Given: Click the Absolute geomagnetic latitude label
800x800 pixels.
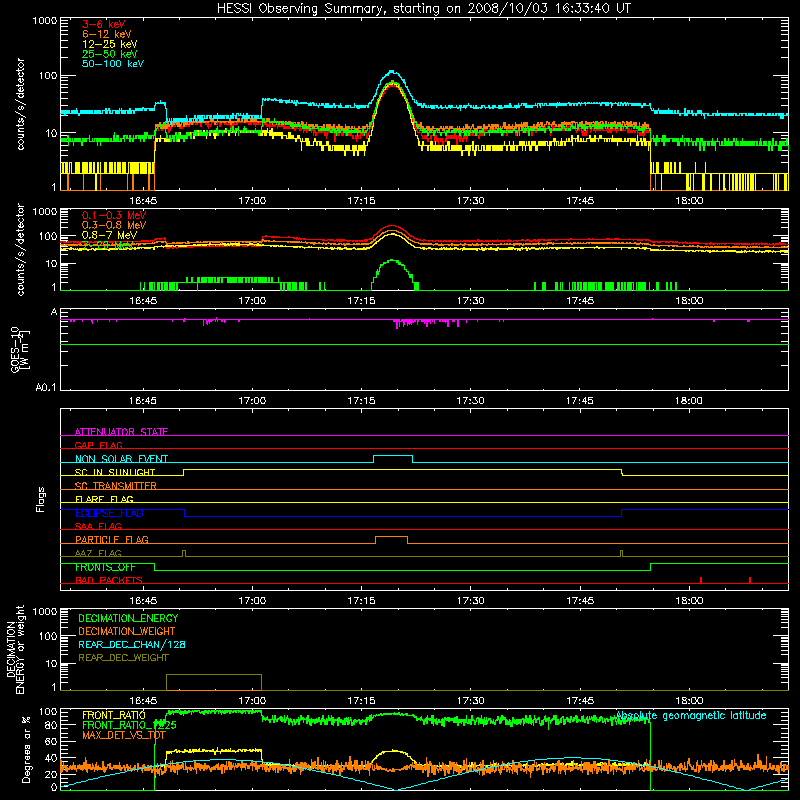Looking at the screenshot, I should click(x=691, y=715).
